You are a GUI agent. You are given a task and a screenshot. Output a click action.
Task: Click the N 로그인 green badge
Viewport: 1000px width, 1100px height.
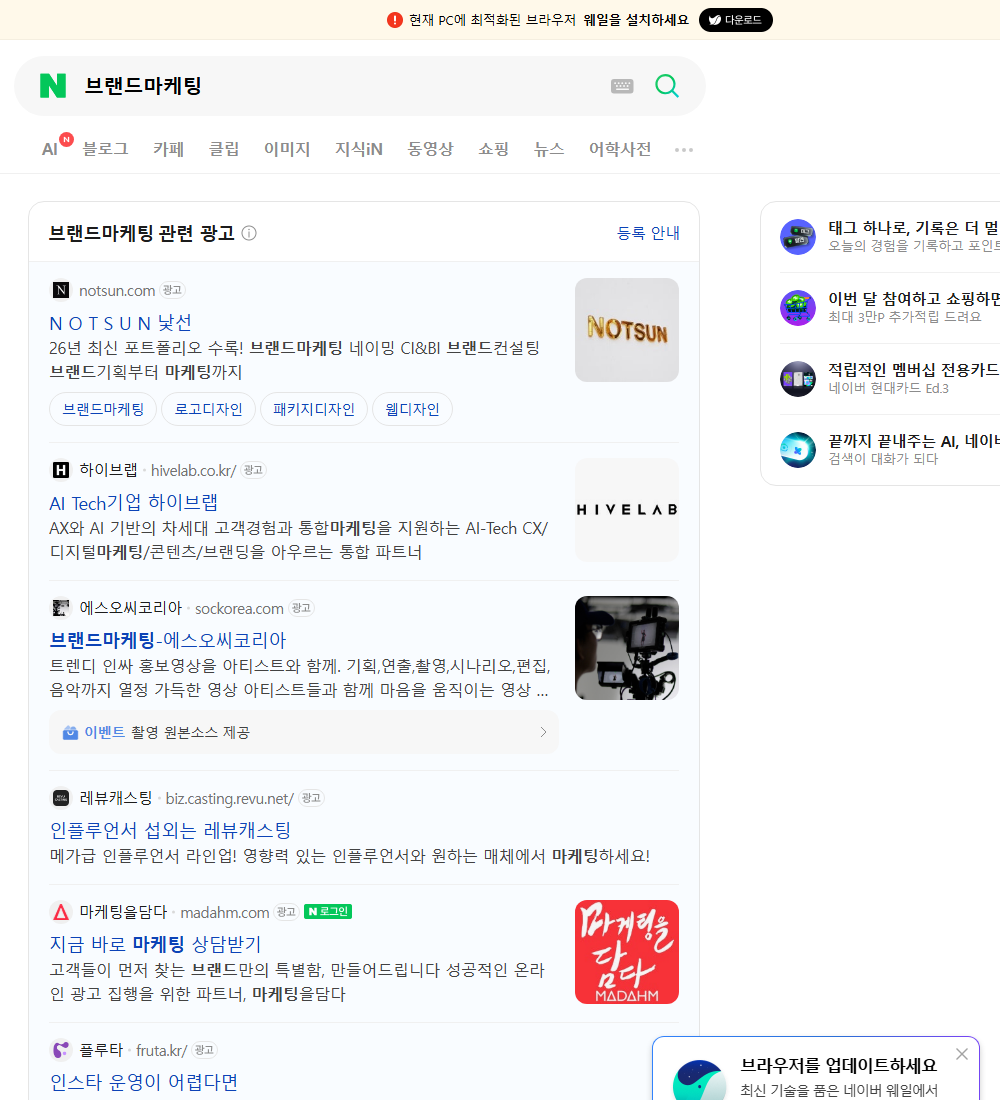coord(328,911)
